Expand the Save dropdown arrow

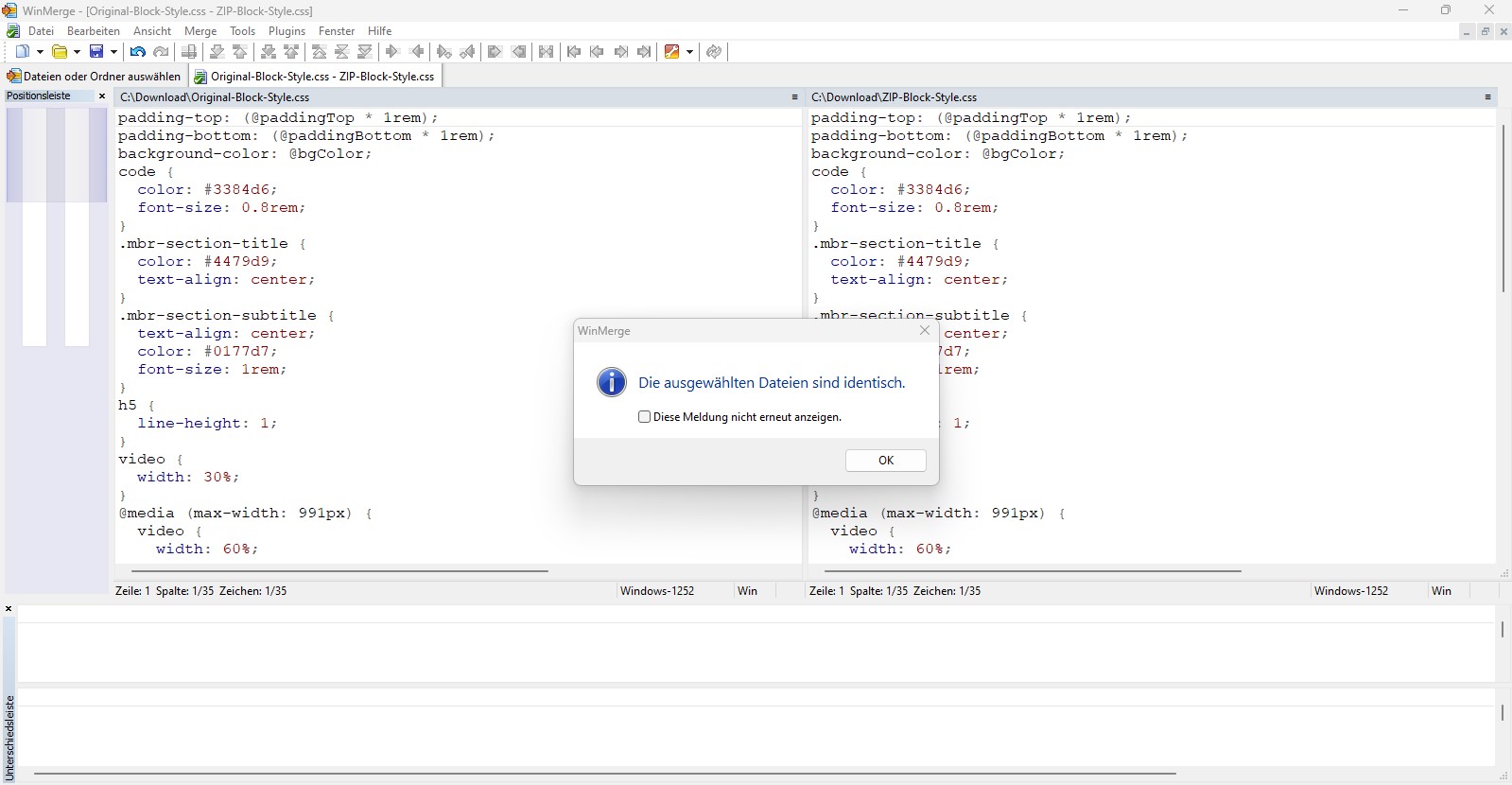[113, 52]
